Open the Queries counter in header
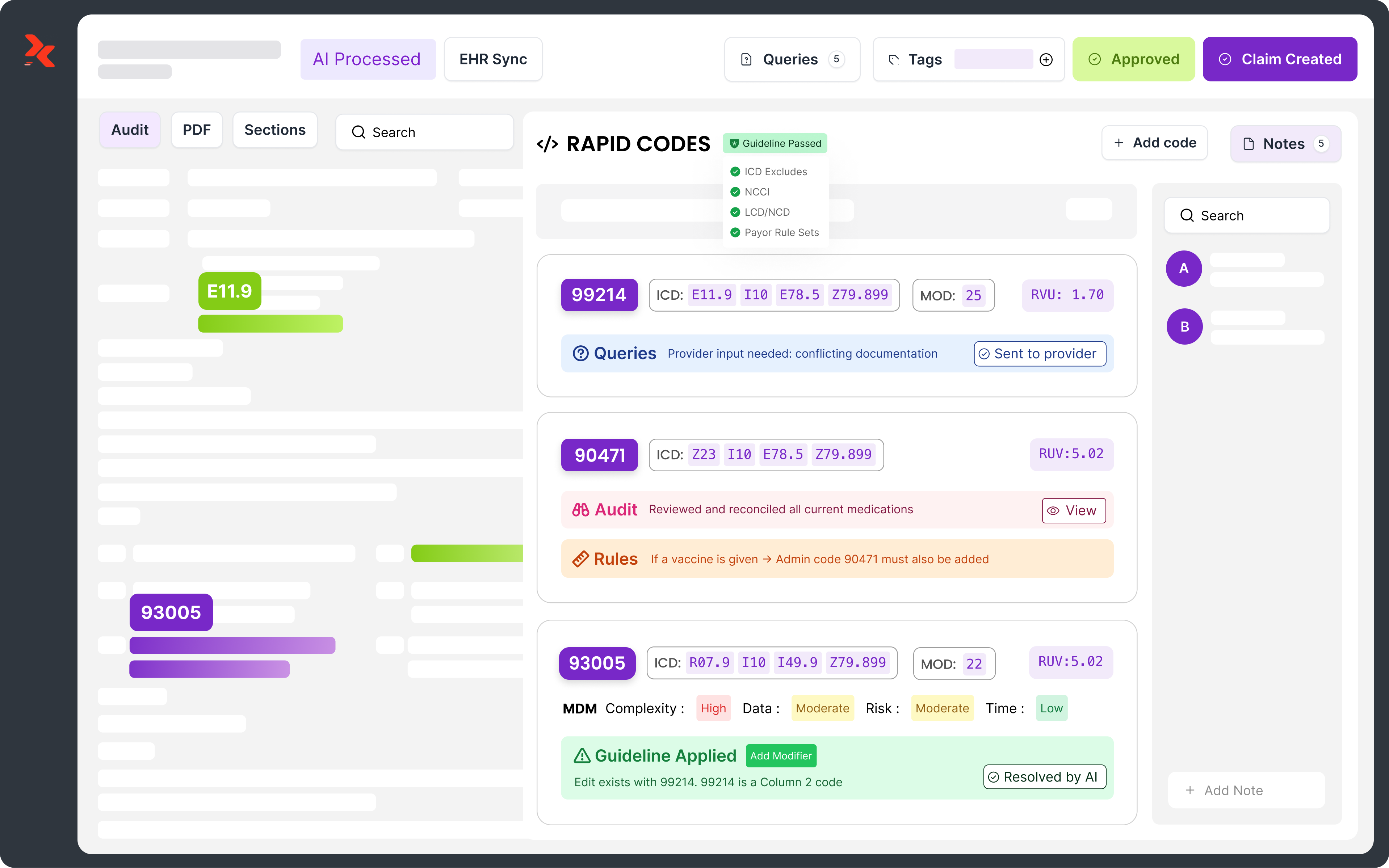This screenshot has width=1389, height=868. point(836,60)
